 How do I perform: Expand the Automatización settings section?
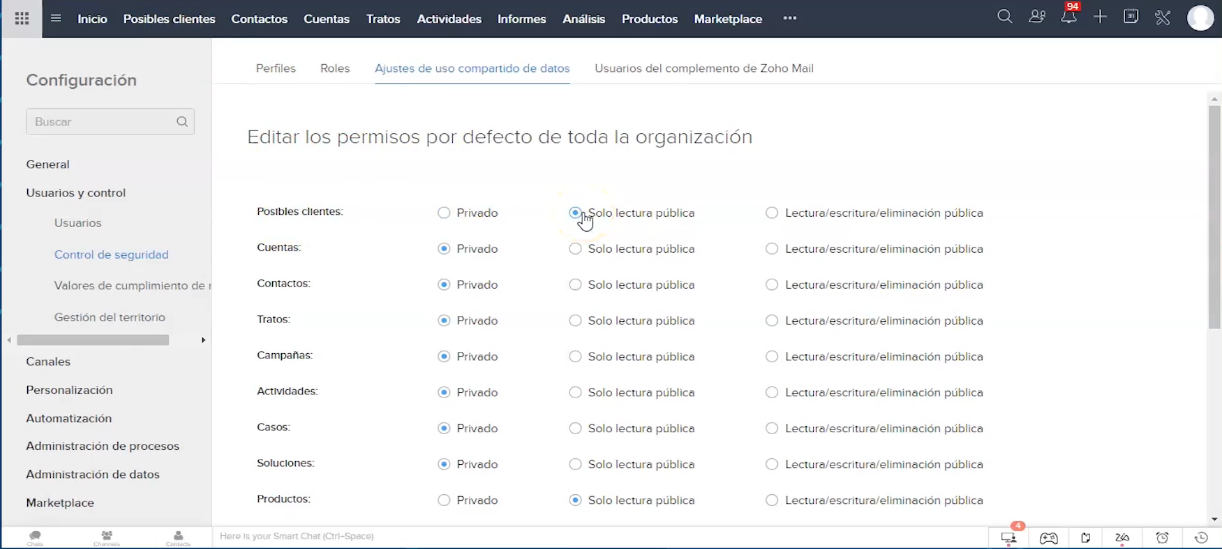(69, 418)
